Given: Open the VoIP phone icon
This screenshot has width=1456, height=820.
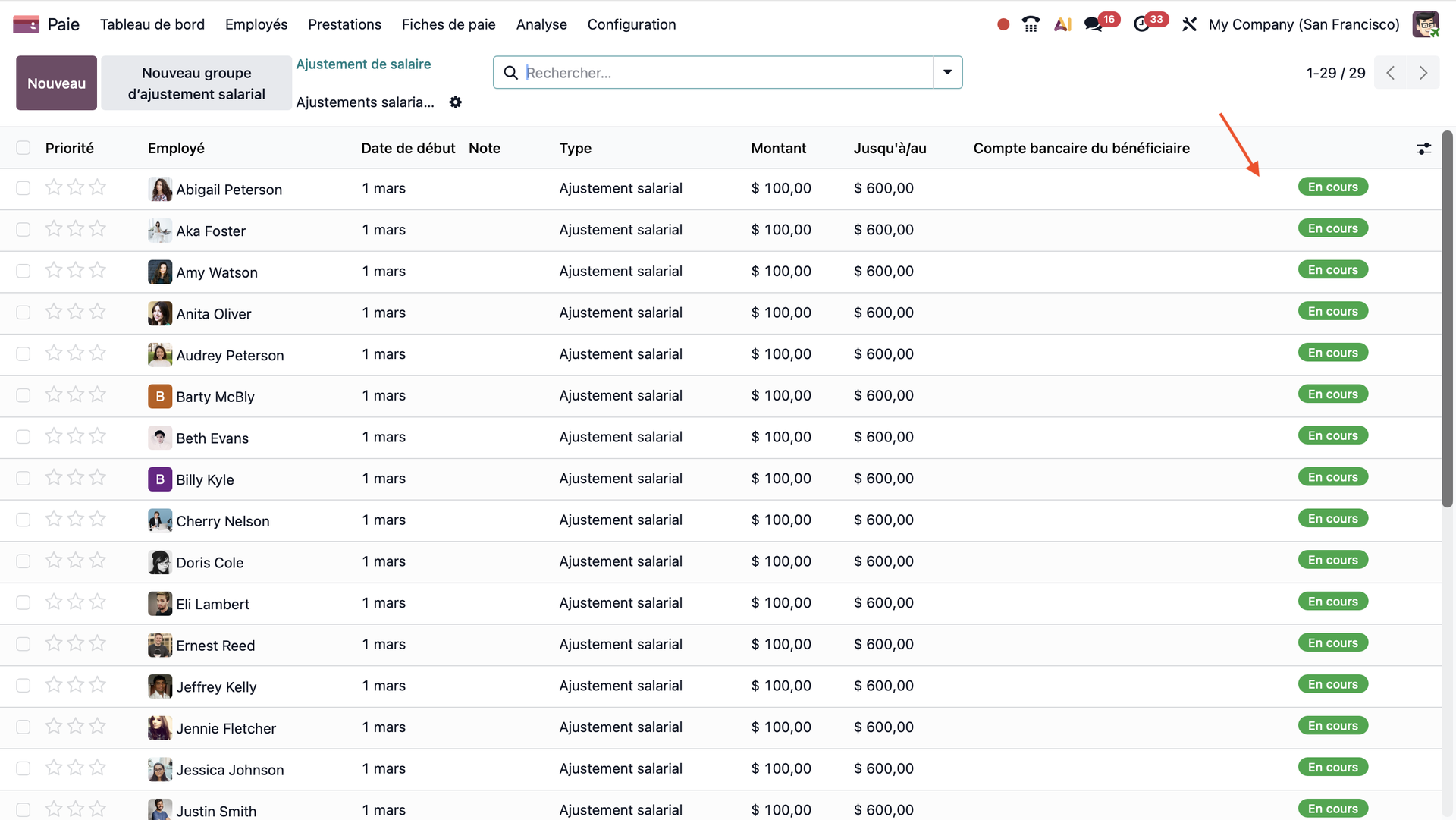Looking at the screenshot, I should click(x=1031, y=24).
